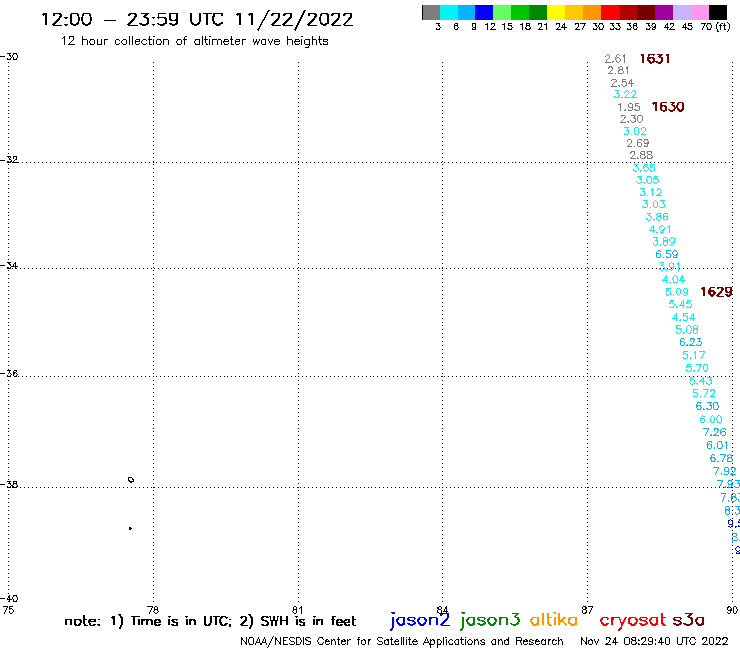Click the cyan swatch in the legend

point(449,12)
